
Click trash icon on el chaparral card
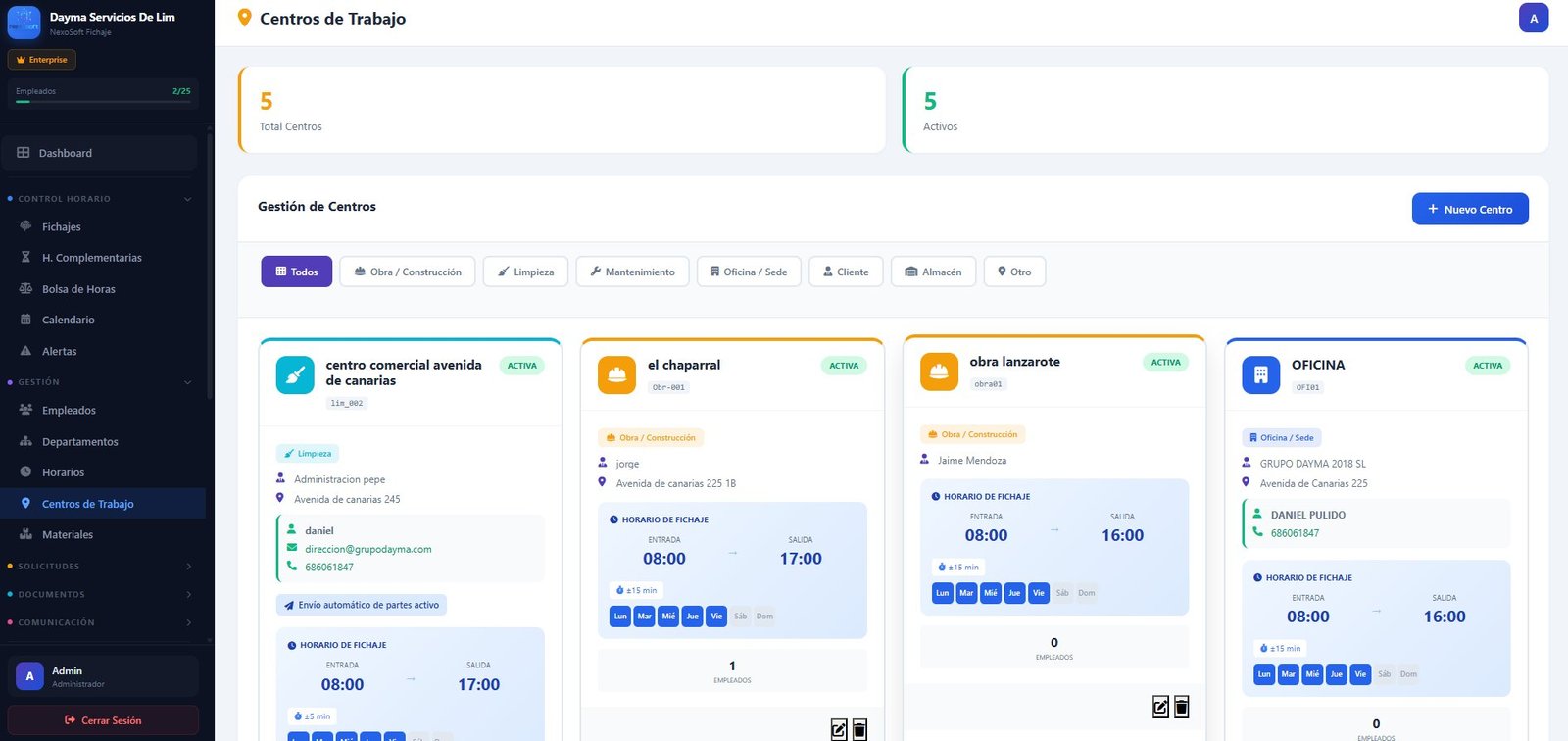click(859, 729)
